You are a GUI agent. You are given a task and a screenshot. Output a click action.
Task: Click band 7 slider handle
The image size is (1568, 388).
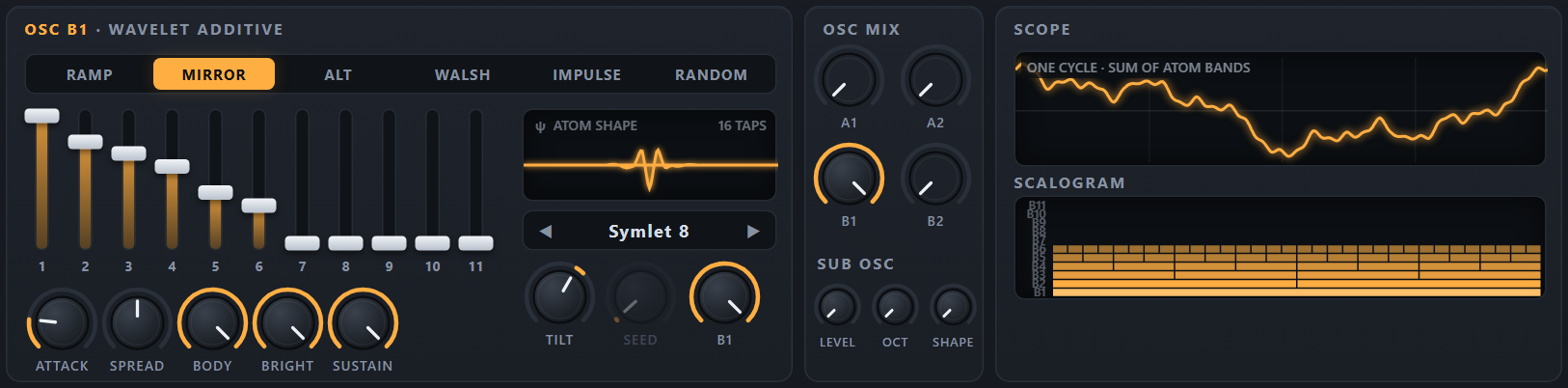302,243
